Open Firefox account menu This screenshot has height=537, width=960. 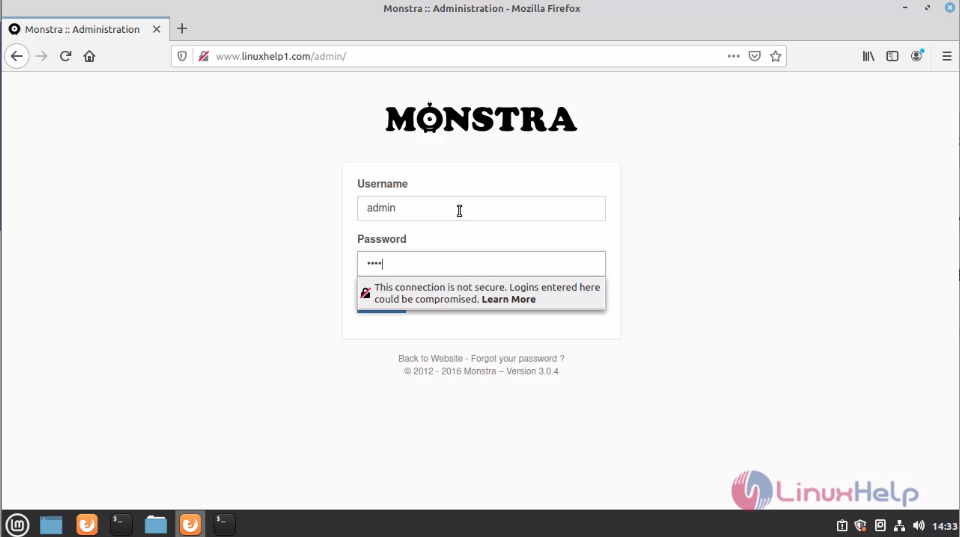point(917,56)
